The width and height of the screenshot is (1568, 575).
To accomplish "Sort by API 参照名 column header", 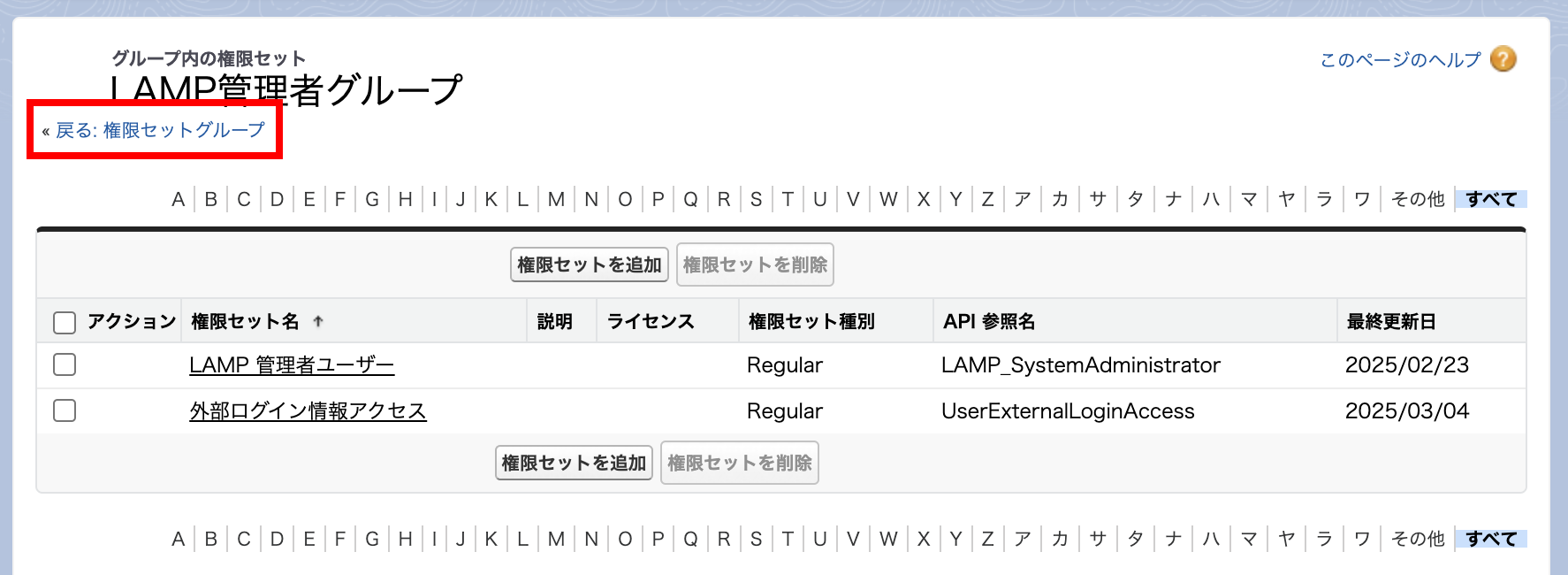I will tap(989, 322).
